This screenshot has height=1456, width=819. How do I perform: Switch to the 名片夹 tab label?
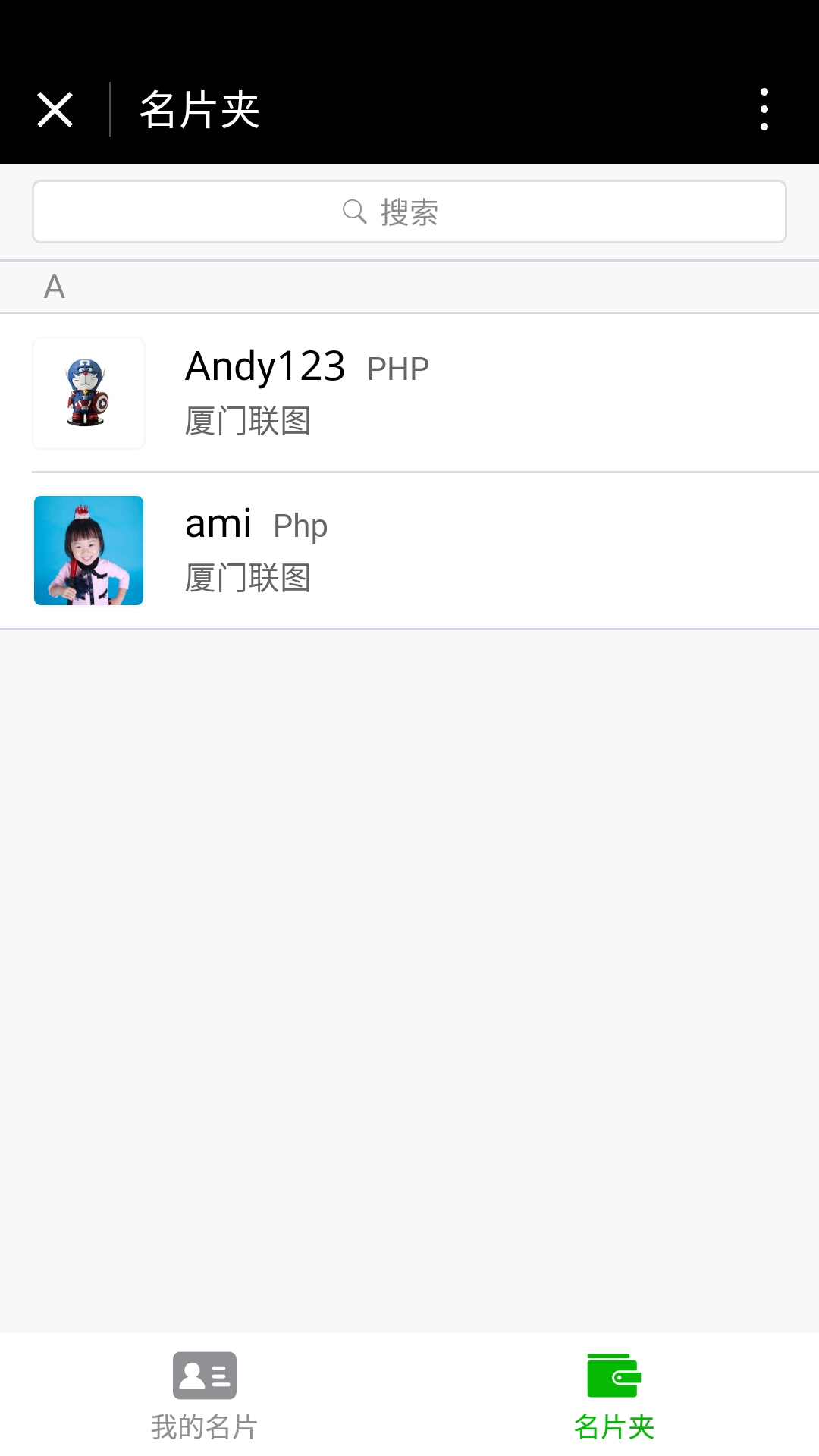(614, 1427)
